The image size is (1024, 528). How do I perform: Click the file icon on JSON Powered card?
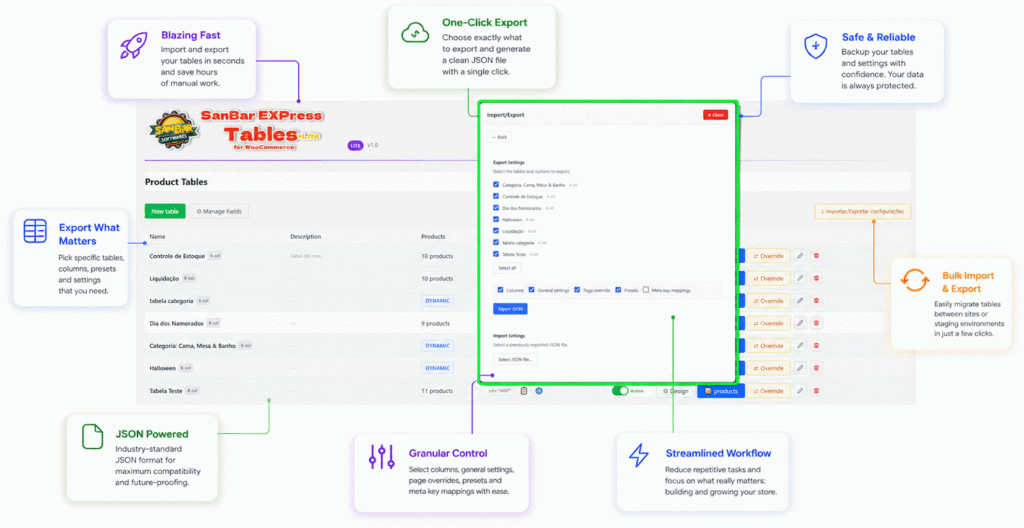tap(93, 437)
